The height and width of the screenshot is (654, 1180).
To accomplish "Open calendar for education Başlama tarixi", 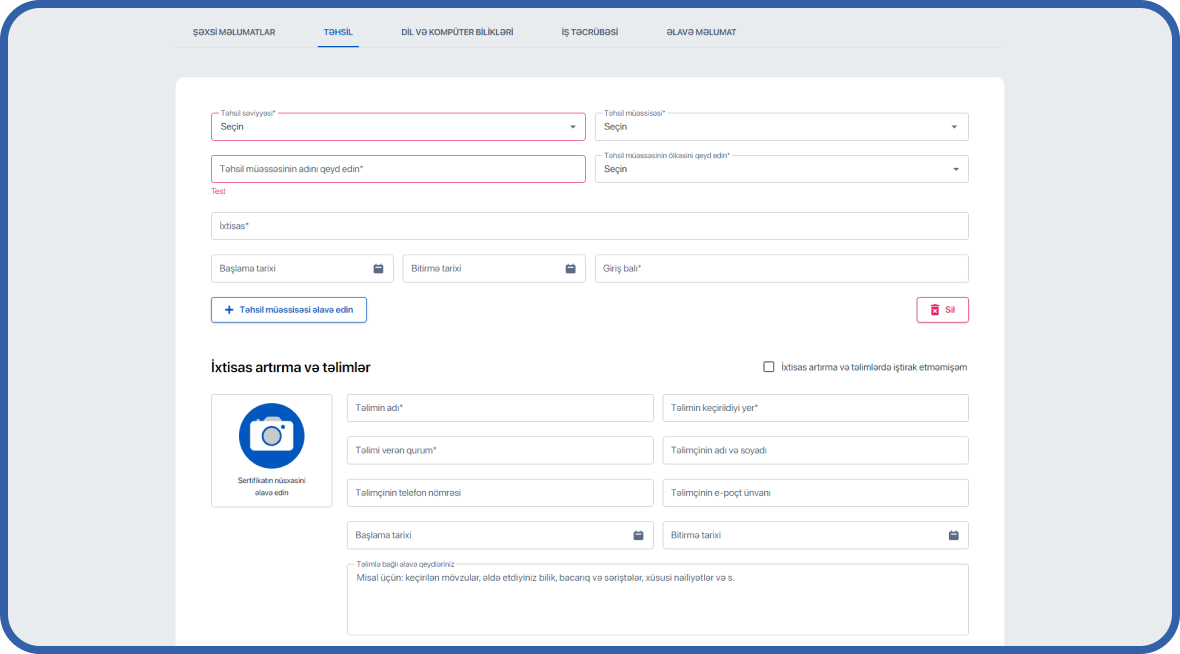I will (x=378, y=269).
